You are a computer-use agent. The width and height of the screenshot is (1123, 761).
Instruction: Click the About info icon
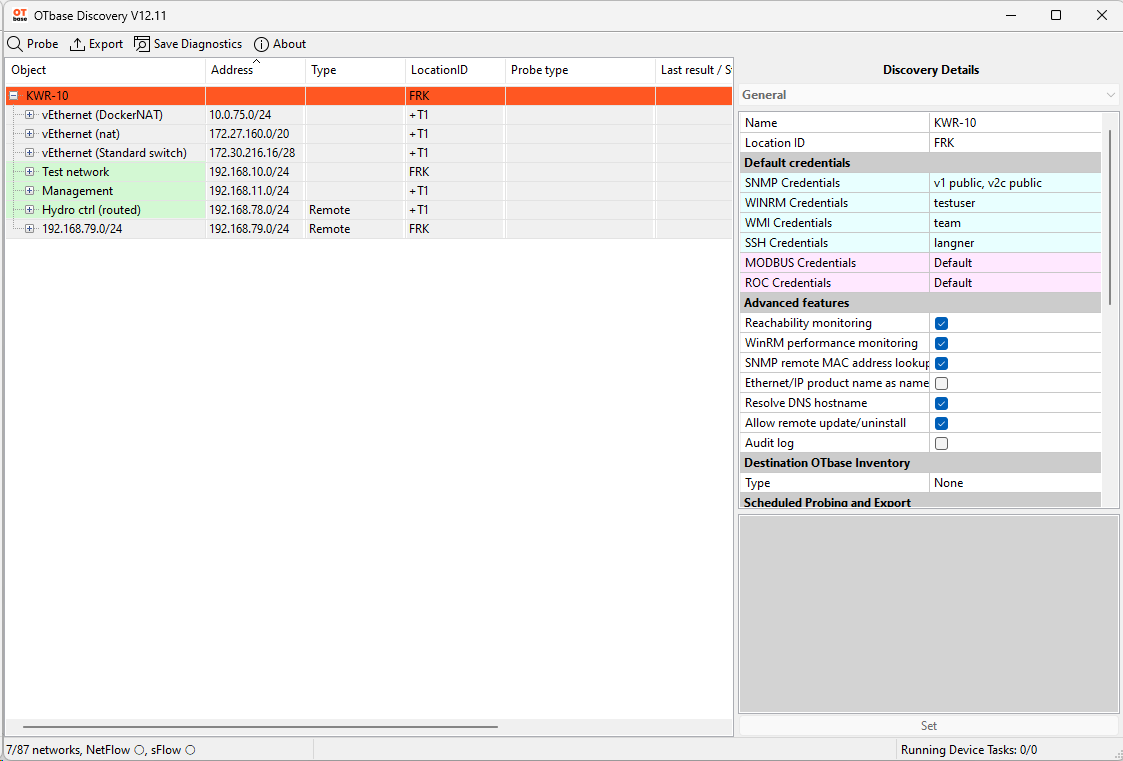(261, 44)
